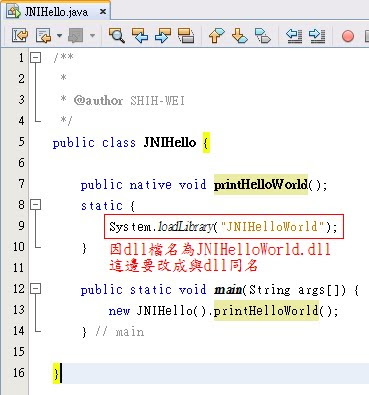
Task: Click the Find Selection magnifier icon
Action: tap(117, 35)
